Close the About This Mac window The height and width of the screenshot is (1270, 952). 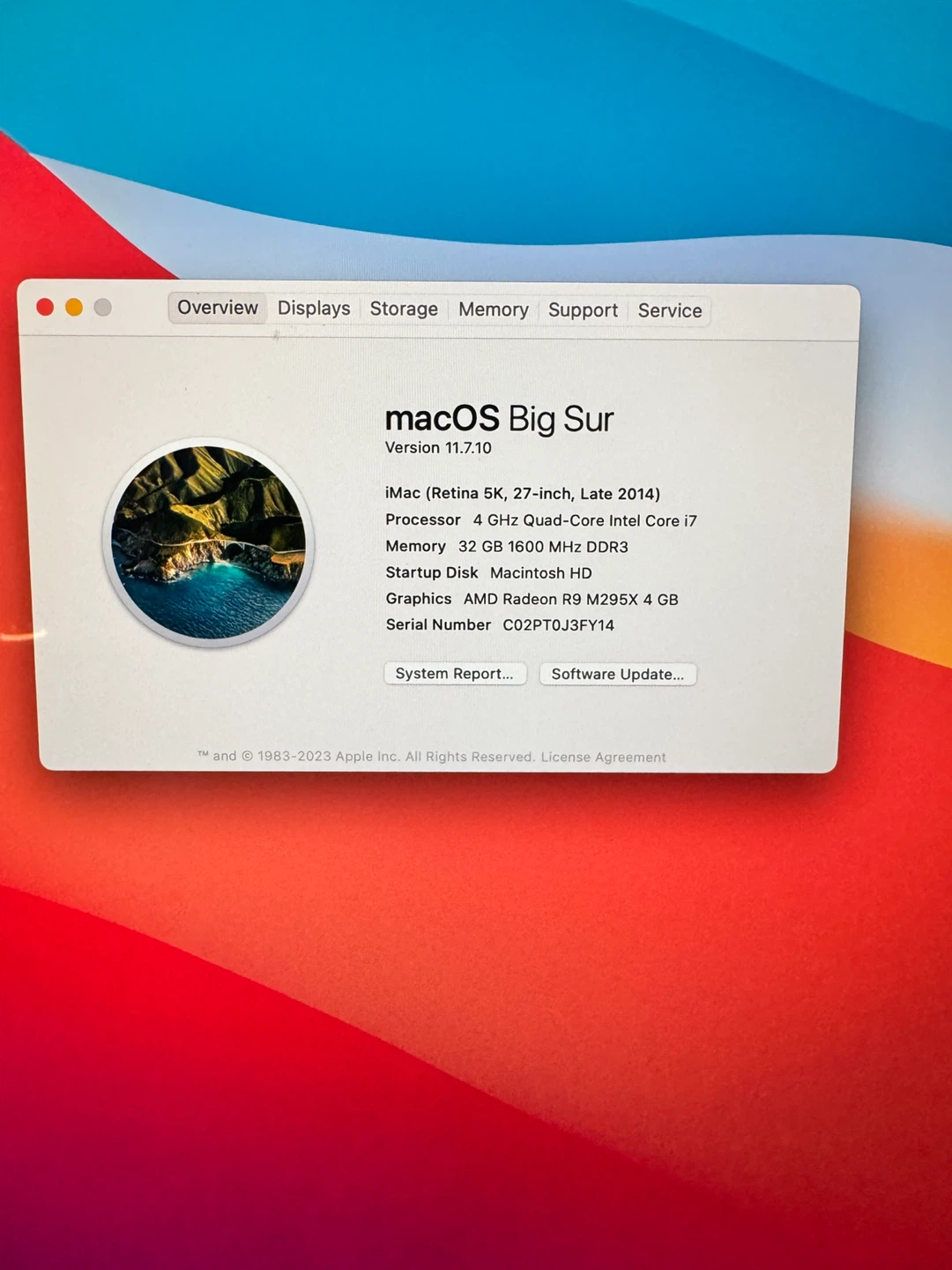pyautogui.click(x=45, y=307)
